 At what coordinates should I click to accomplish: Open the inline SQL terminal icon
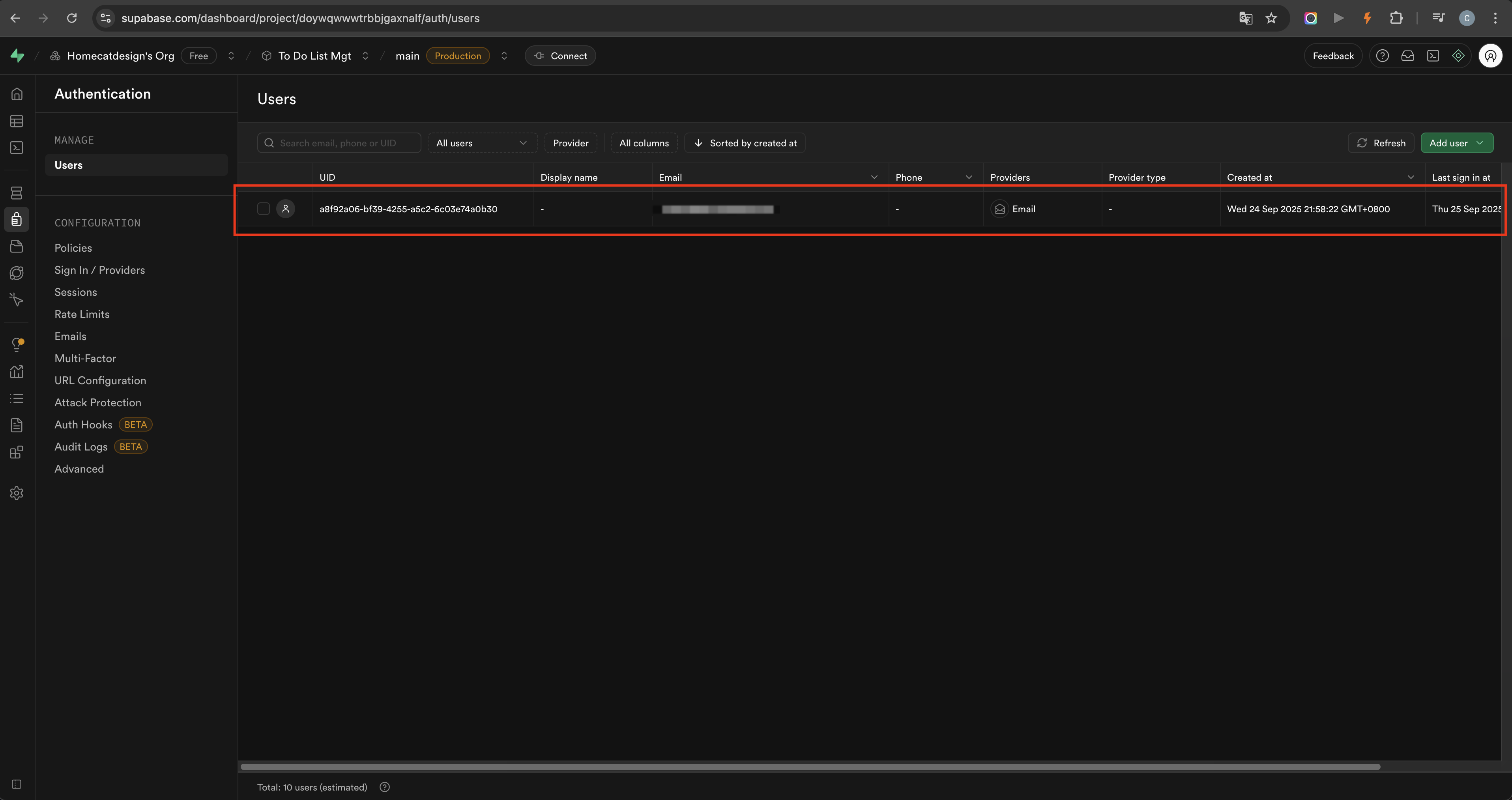click(1433, 56)
